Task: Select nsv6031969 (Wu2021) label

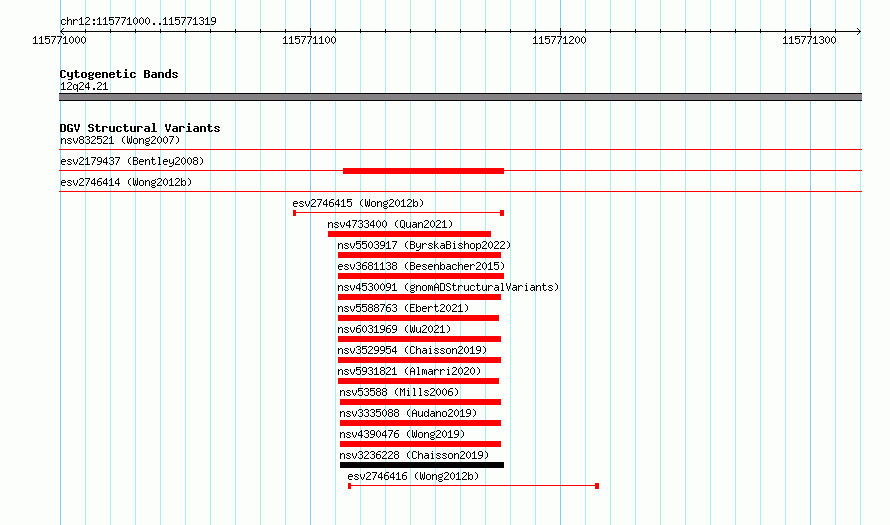Action: 394,329
